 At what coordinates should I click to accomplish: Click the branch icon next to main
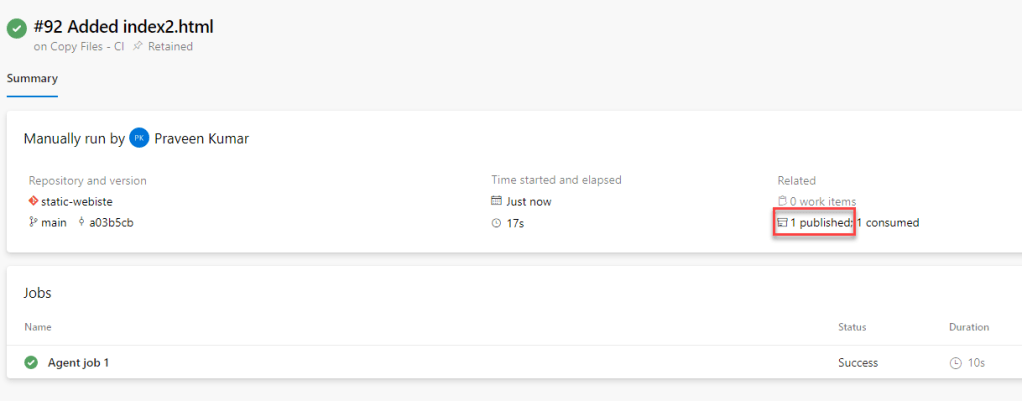(x=33, y=222)
